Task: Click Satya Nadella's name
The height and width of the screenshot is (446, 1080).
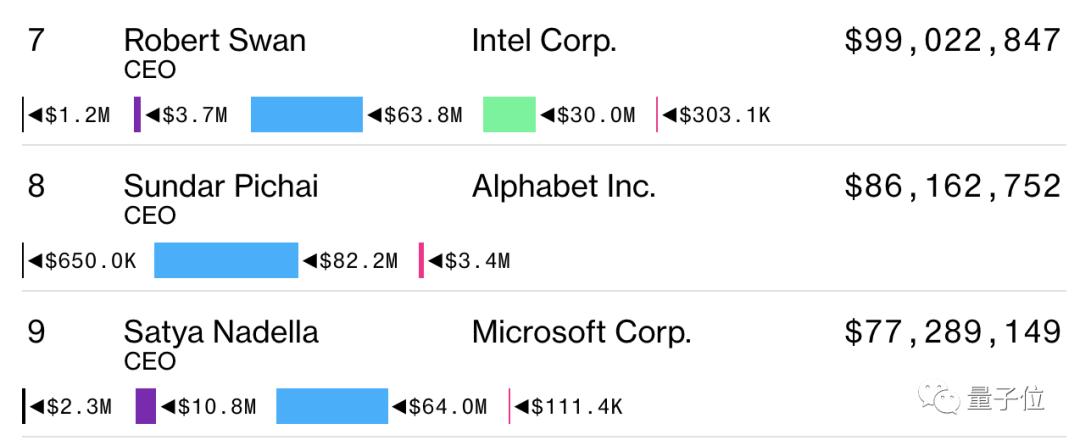Action: click(x=221, y=332)
